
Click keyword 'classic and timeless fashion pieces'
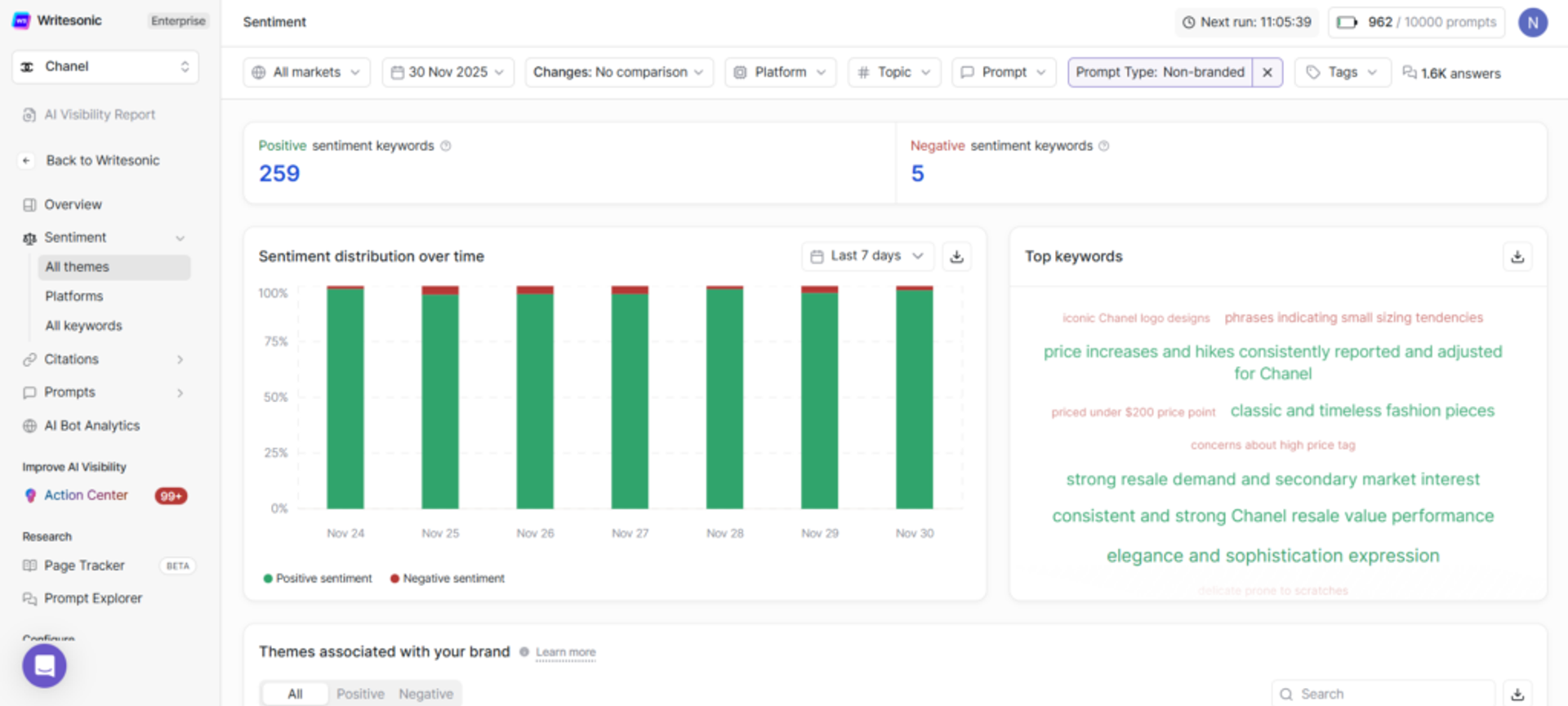tap(1362, 411)
